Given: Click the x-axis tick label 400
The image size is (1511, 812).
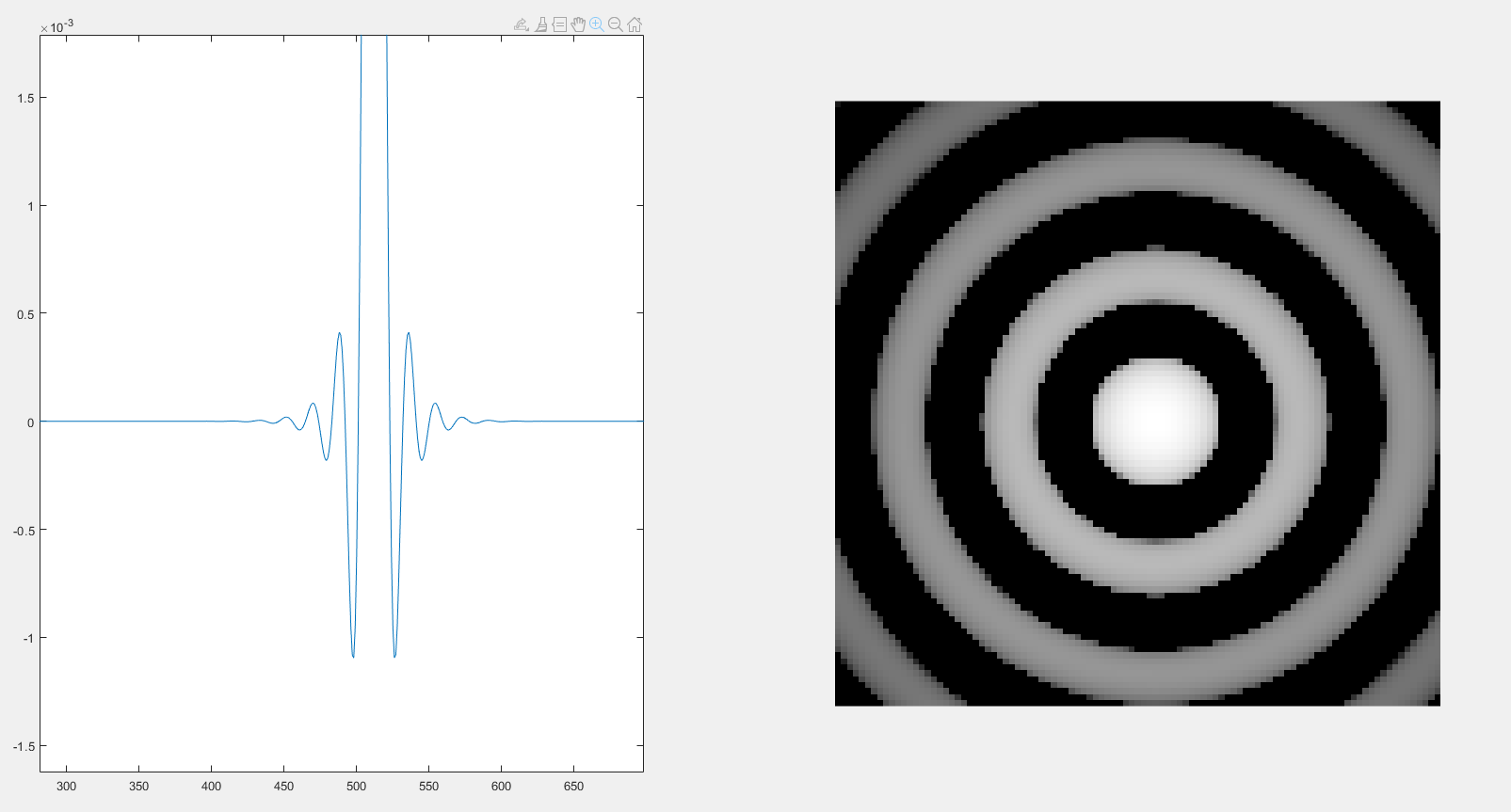Looking at the screenshot, I should coord(212,787).
